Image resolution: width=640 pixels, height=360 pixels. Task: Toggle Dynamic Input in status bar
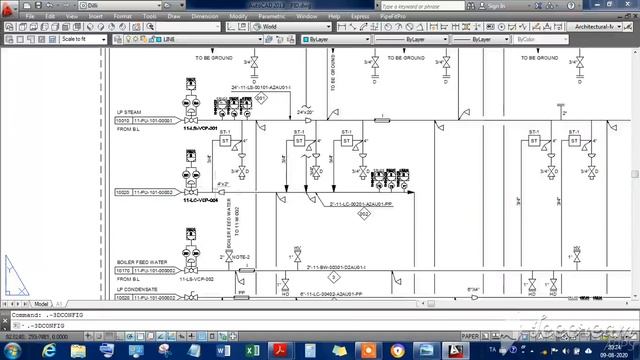pyautogui.click(x=182, y=337)
